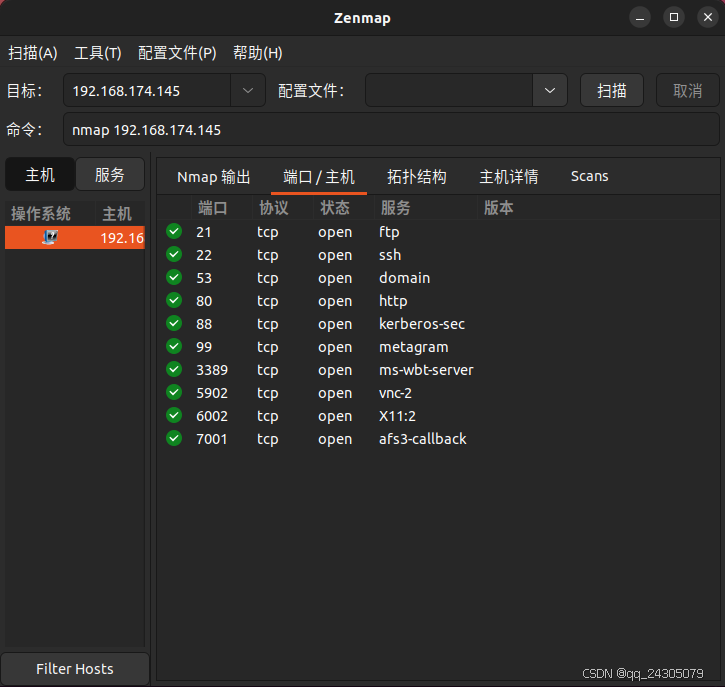Viewport: 725px width, 687px height.
Task: Click the target input field with 192.168.174.145
Action: click(x=147, y=91)
